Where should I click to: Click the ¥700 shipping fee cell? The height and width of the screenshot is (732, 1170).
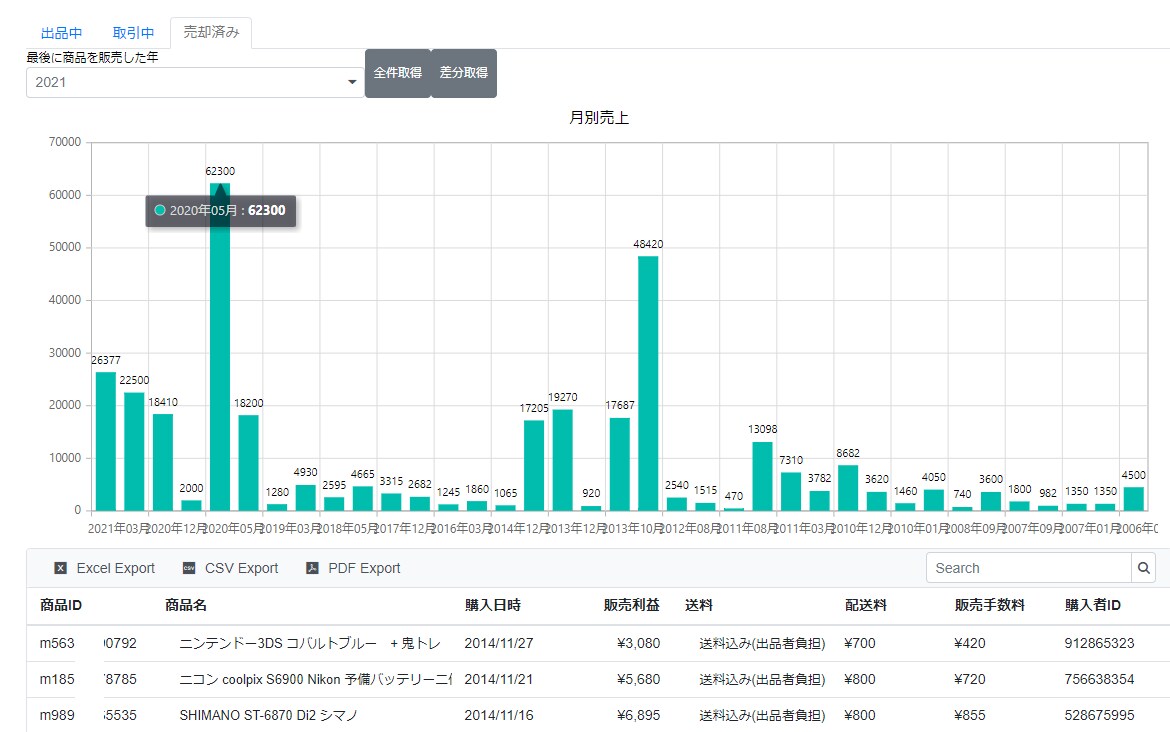pyautogui.click(x=860, y=643)
